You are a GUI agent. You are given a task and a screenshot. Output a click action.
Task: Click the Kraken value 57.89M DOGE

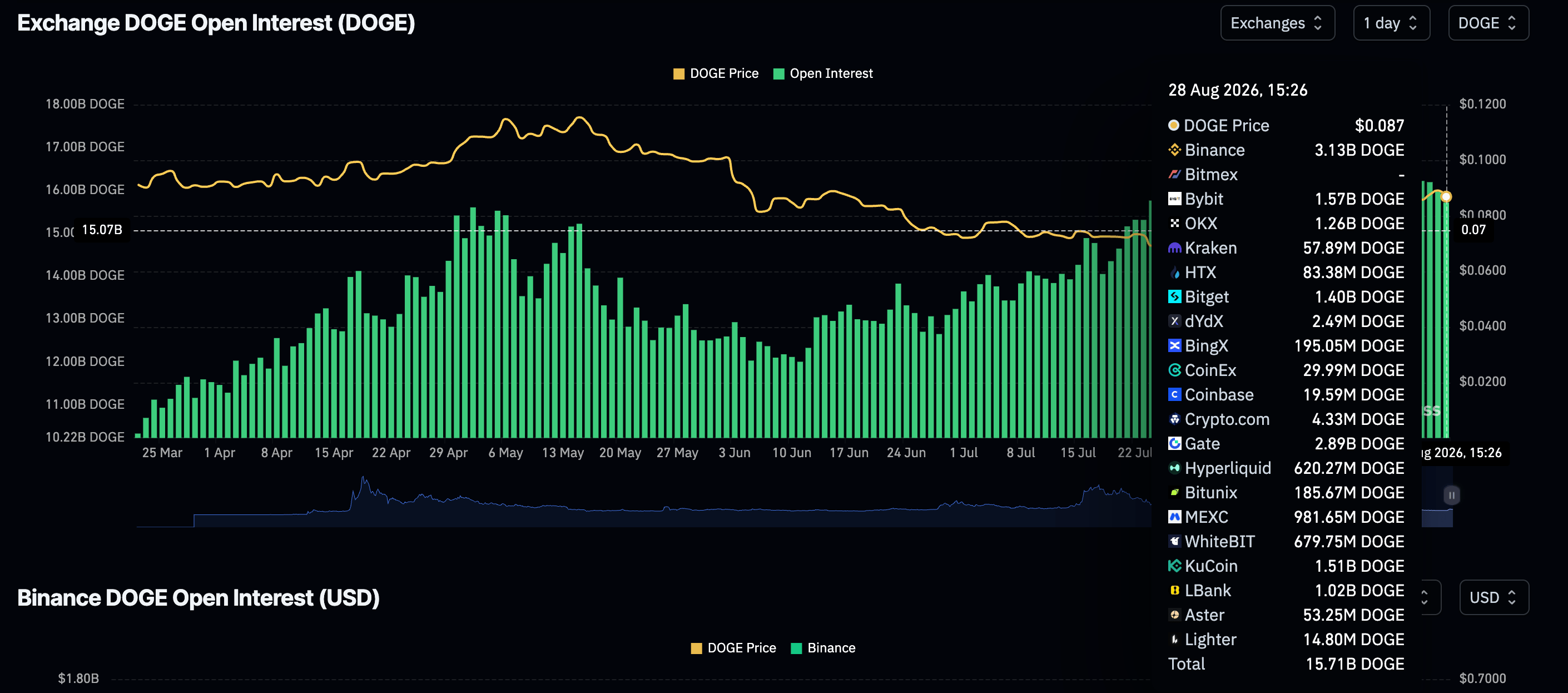[x=1353, y=248]
